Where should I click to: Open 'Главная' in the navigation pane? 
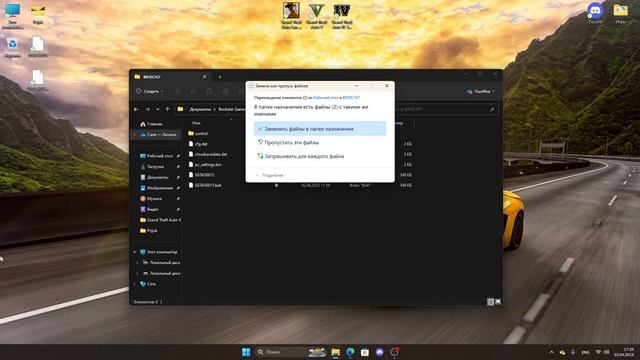151,124
